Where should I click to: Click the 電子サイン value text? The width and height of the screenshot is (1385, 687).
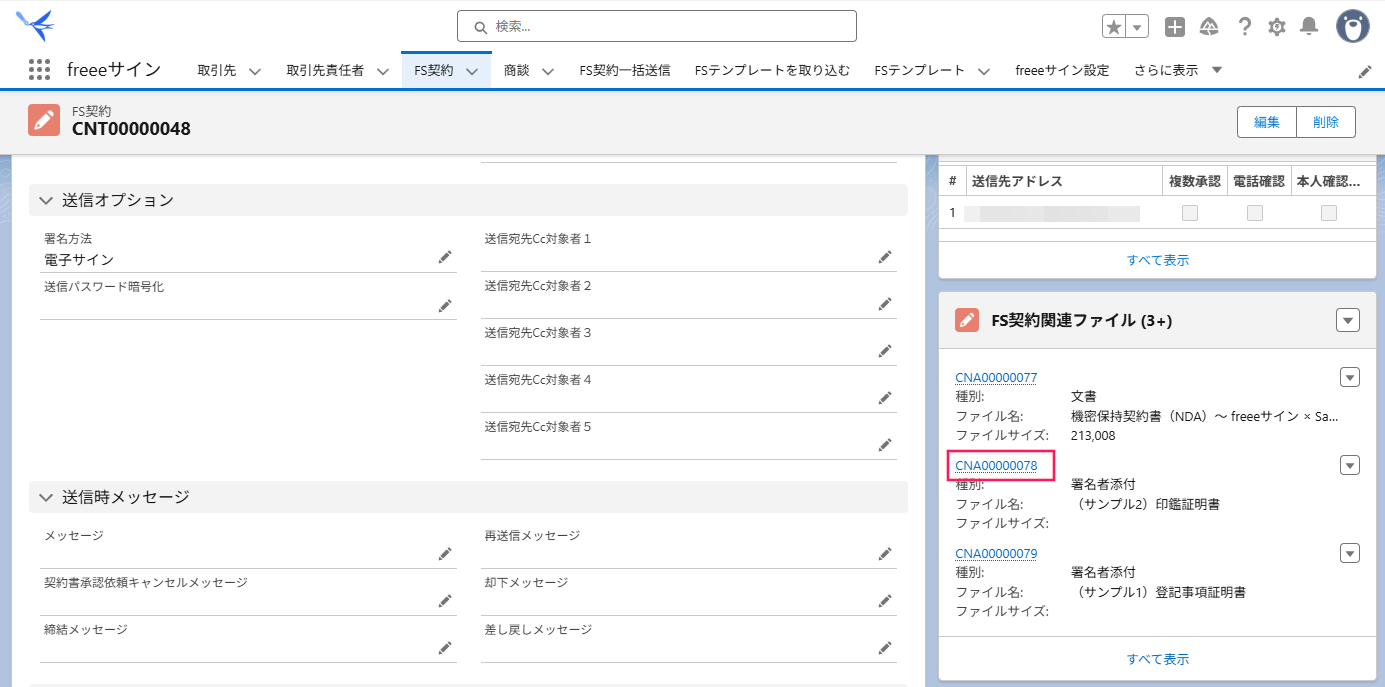79,259
